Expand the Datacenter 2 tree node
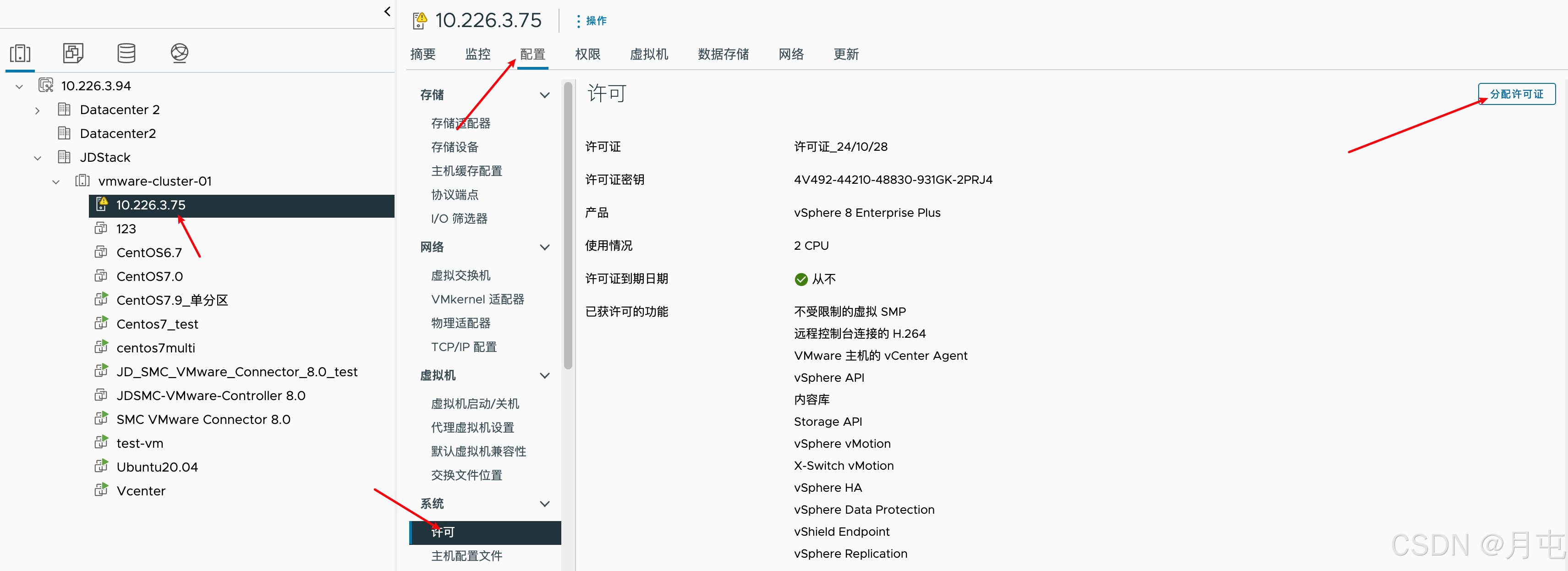 pyautogui.click(x=37, y=110)
